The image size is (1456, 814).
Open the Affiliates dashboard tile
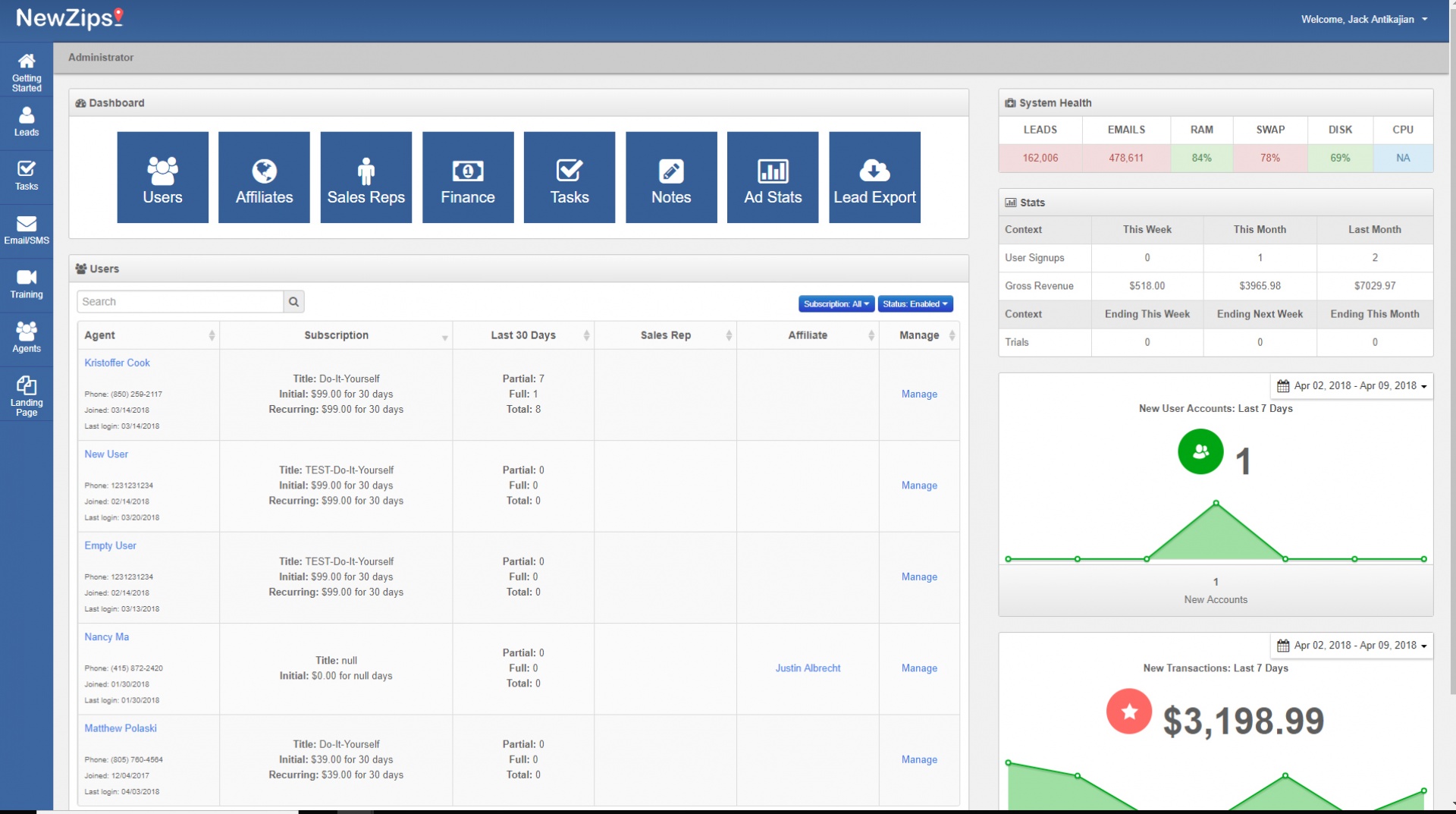[264, 178]
